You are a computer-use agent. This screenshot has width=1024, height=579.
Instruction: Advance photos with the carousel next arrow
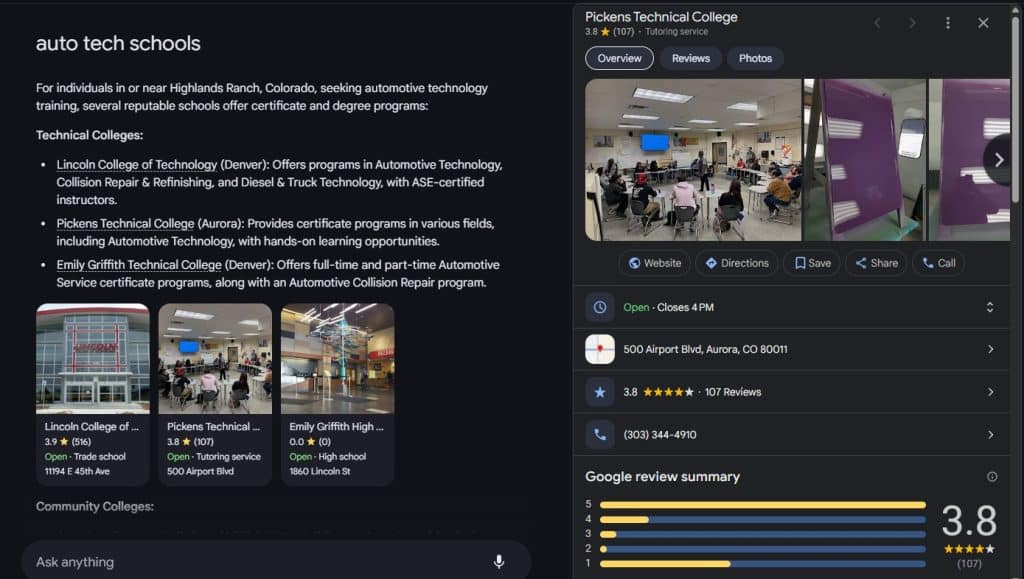[x=998, y=160]
